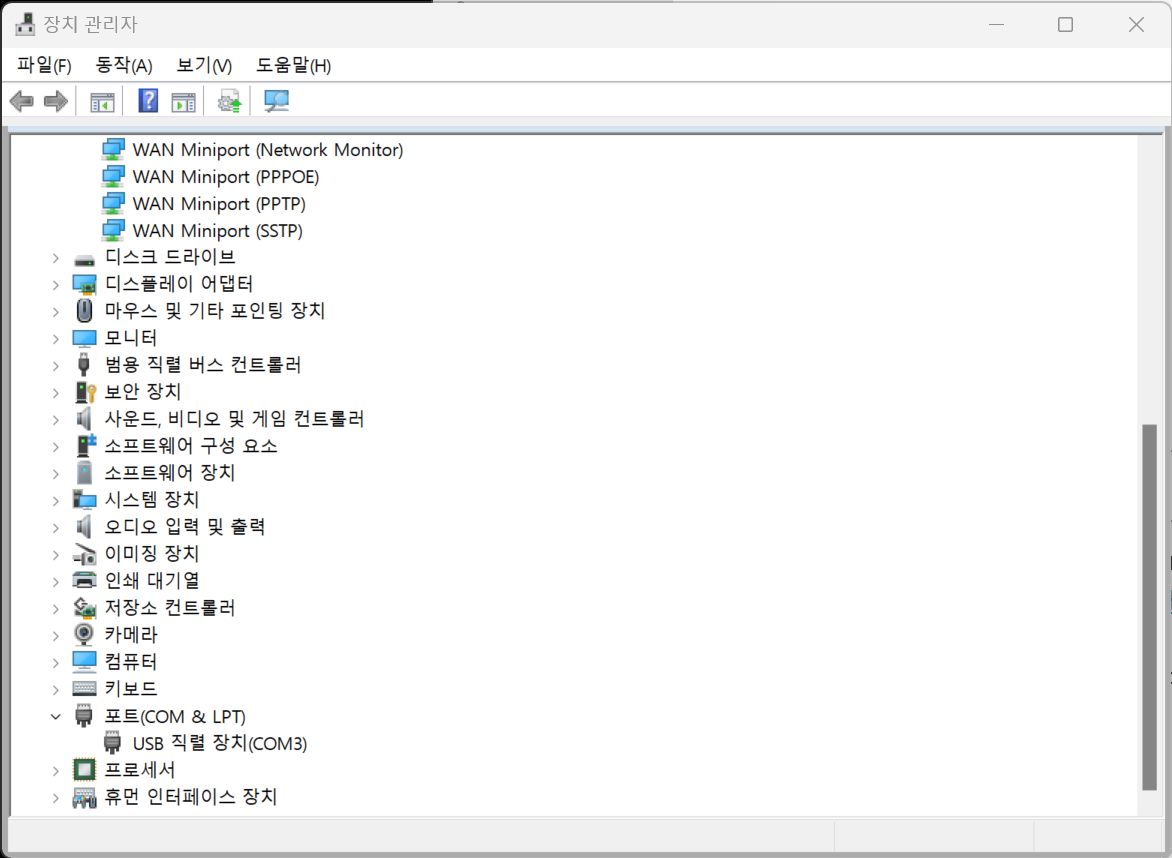Expand the 시스템 장치 category
This screenshot has width=1172, height=858.
coord(55,500)
